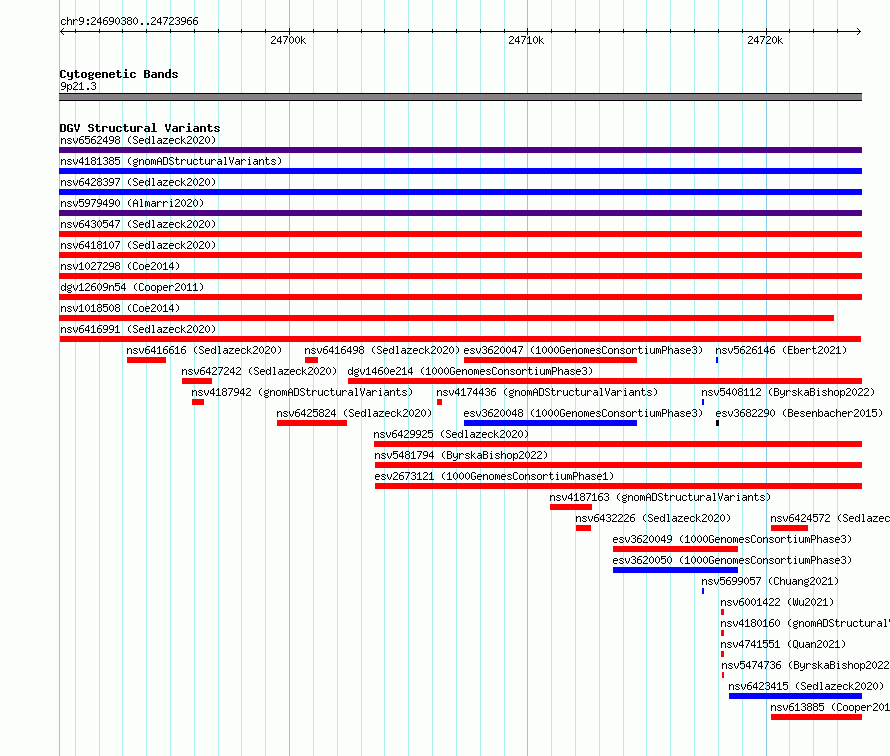890x756 pixels.
Task: Click the nsv6562498 (Sedlazeck2020) variant label
Action: click(x=138, y=140)
